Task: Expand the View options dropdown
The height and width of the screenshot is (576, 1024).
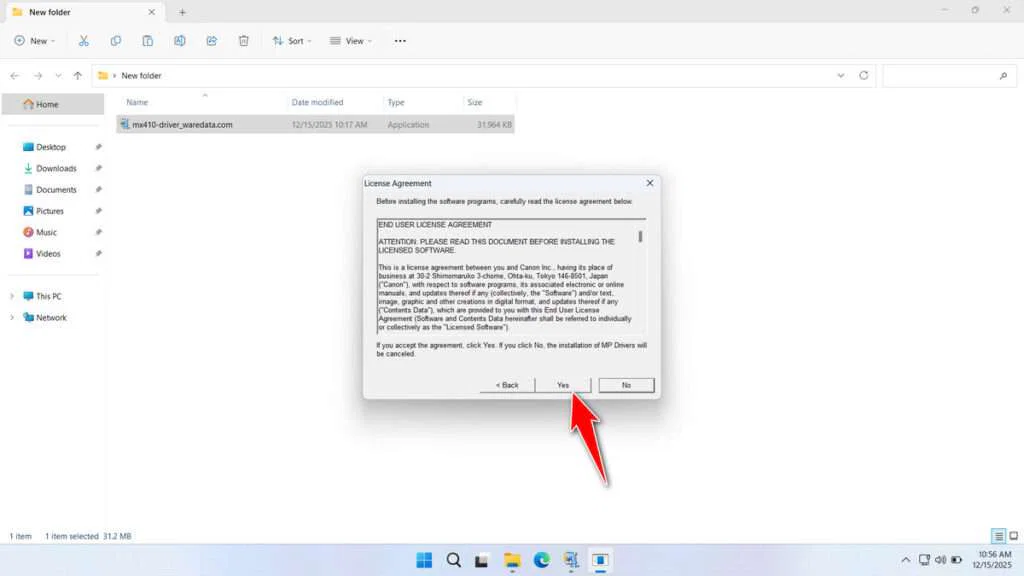Action: click(351, 41)
